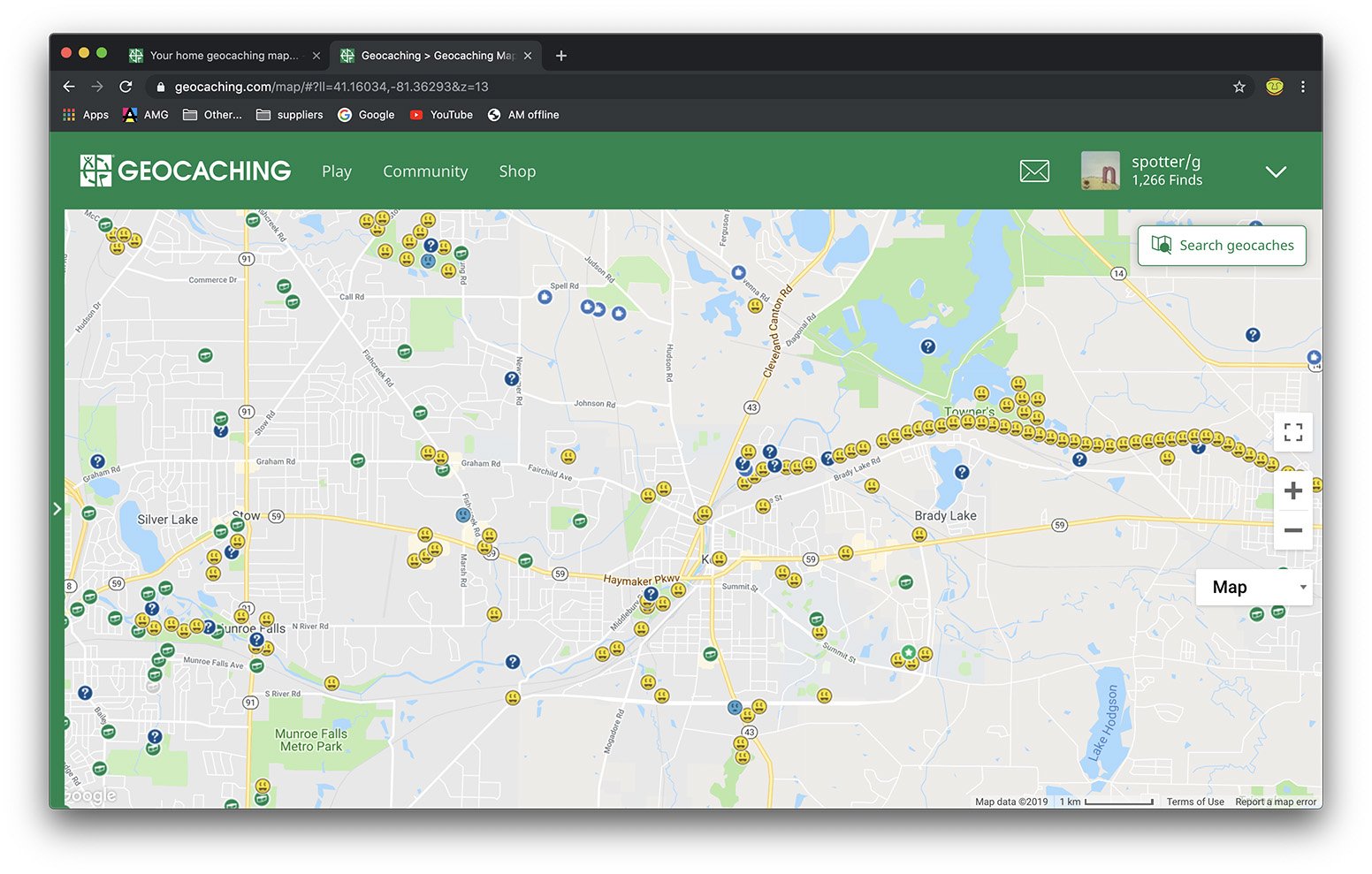Click the Search geocaches button

click(1222, 245)
